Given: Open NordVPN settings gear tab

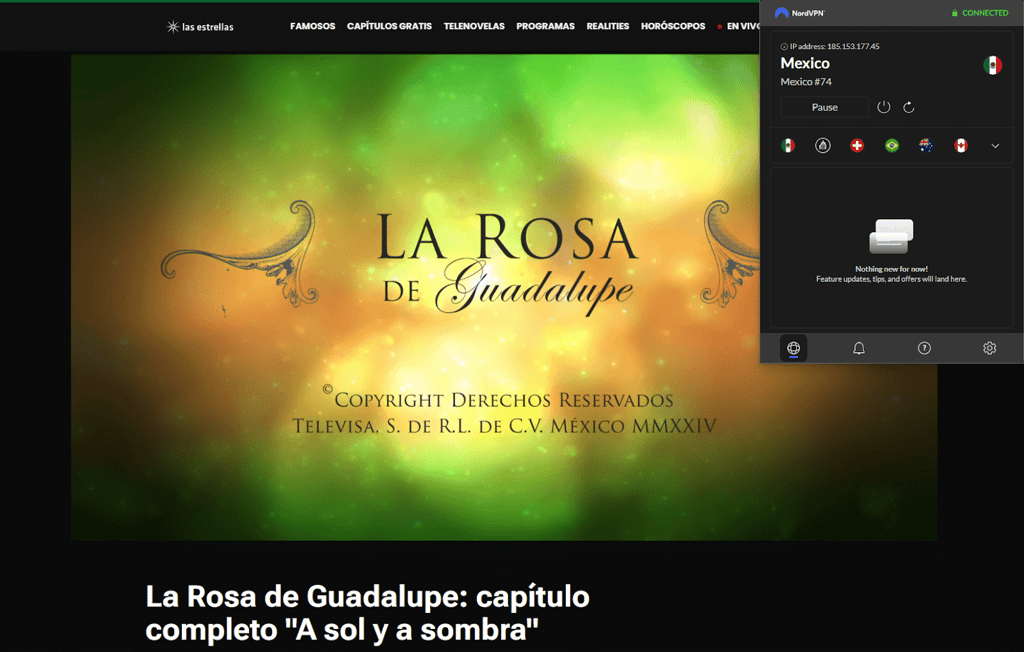Looking at the screenshot, I should pos(989,348).
